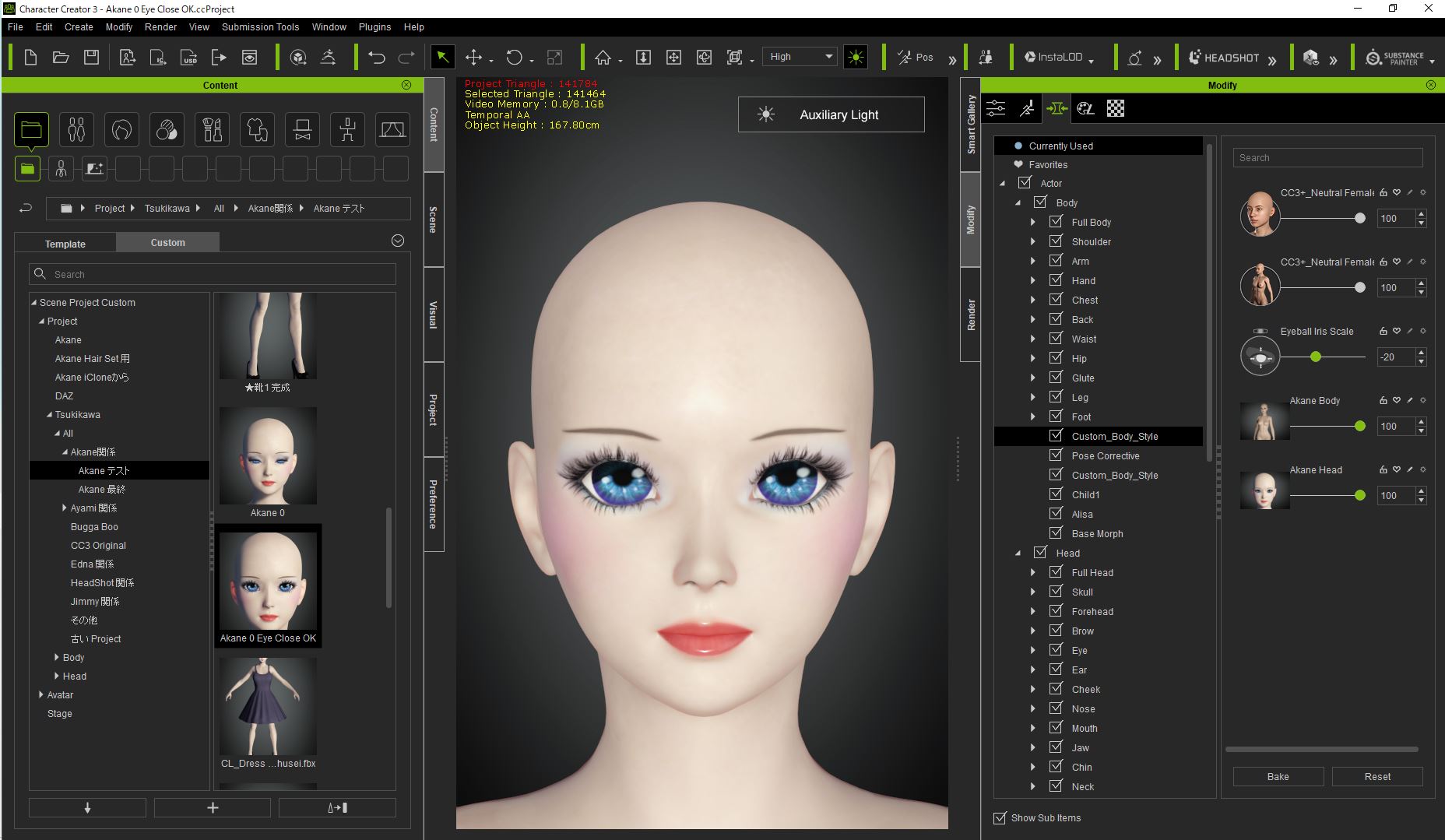
Task: Select the Skin materials category icon
Action: click(167, 129)
